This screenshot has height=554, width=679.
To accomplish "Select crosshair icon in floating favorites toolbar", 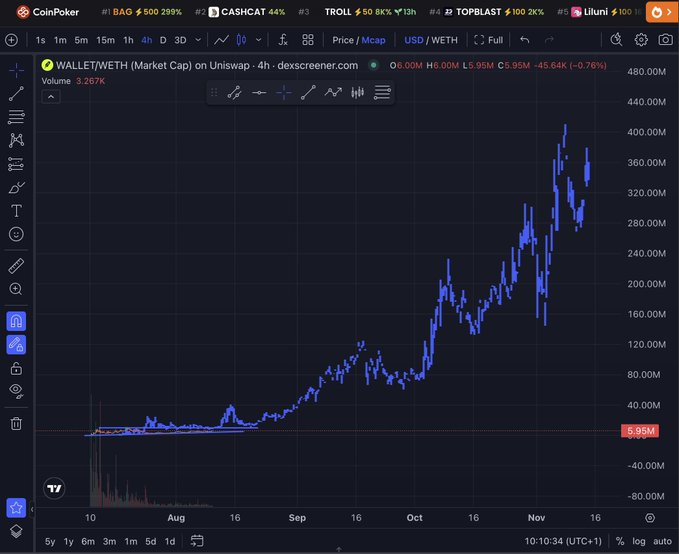I will tap(284, 92).
